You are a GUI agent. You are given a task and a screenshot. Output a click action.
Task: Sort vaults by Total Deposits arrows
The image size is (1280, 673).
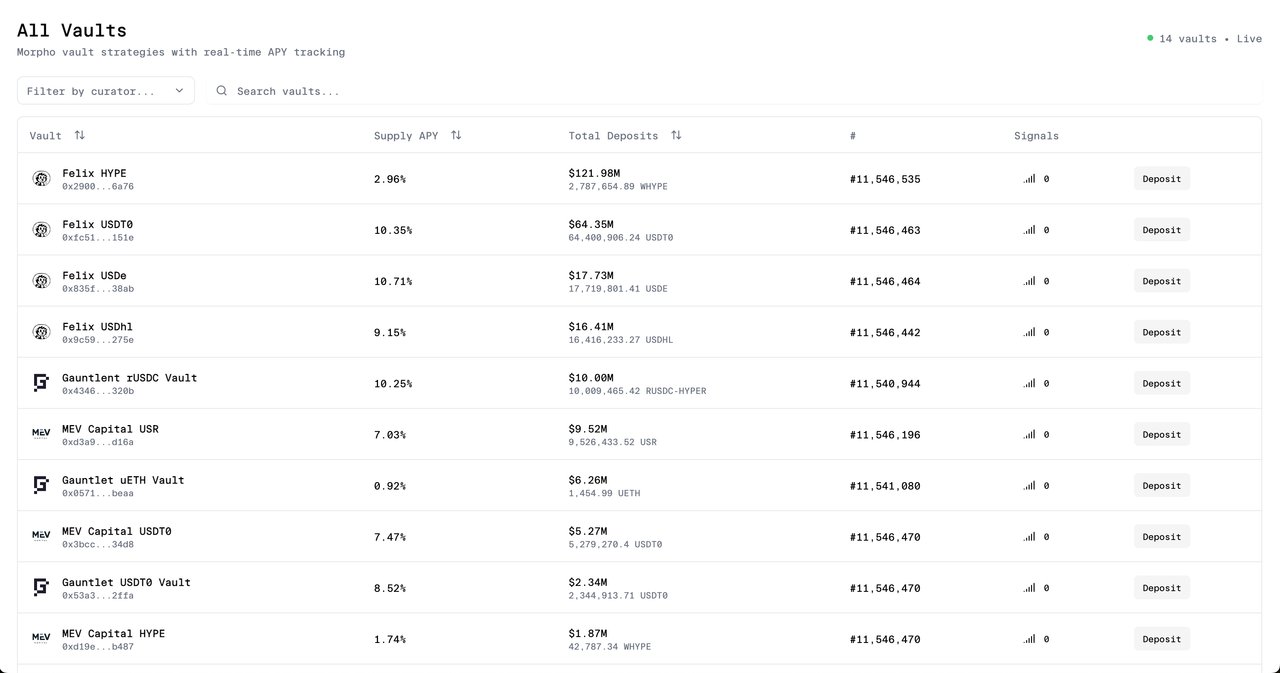click(x=676, y=135)
